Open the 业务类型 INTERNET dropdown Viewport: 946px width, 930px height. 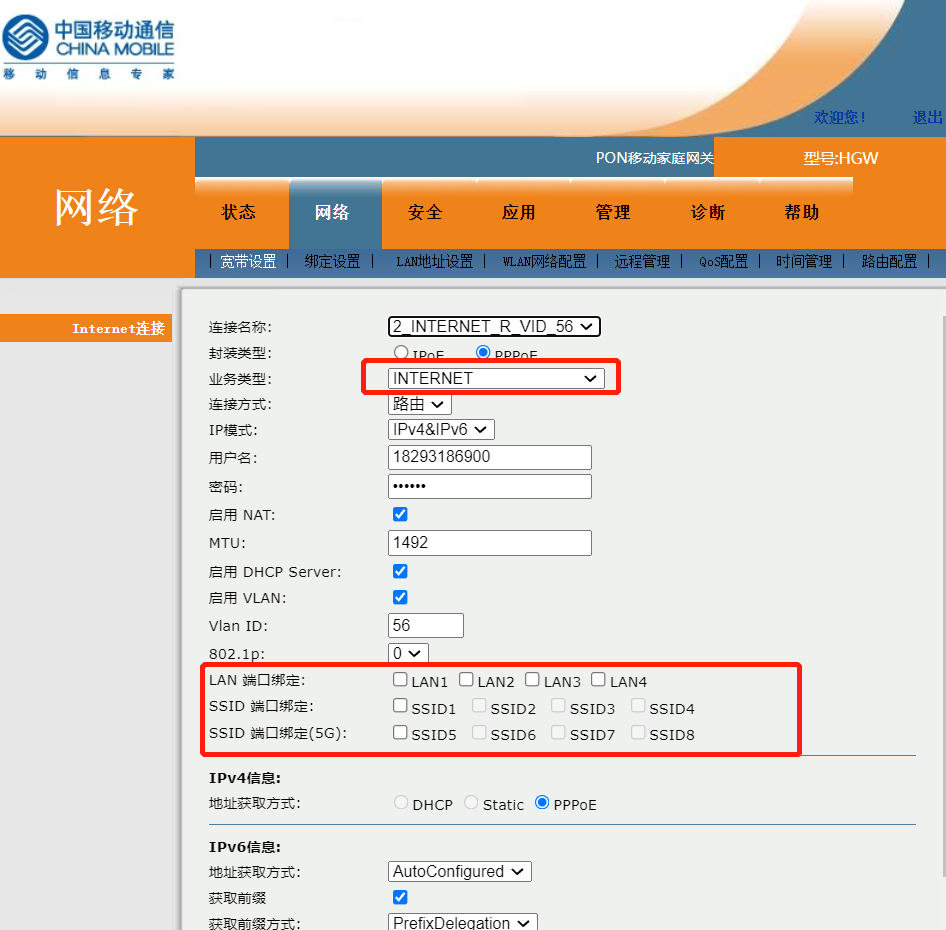(496, 378)
